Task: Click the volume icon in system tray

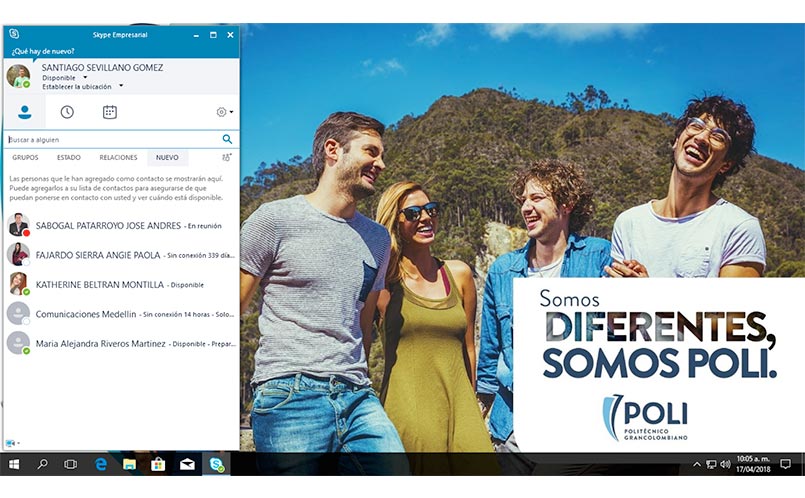Action: pyautogui.click(x=725, y=464)
